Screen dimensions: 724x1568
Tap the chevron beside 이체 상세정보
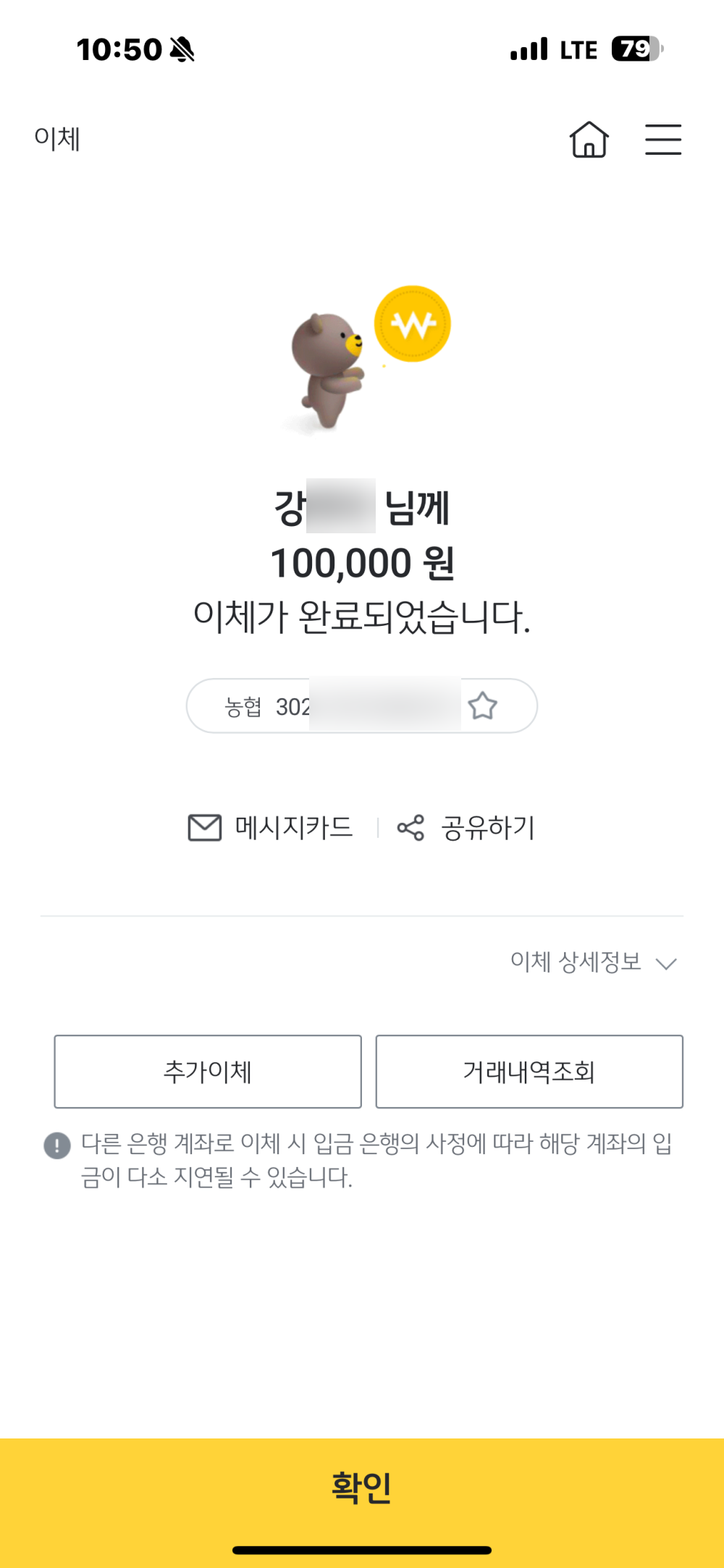tap(665, 964)
